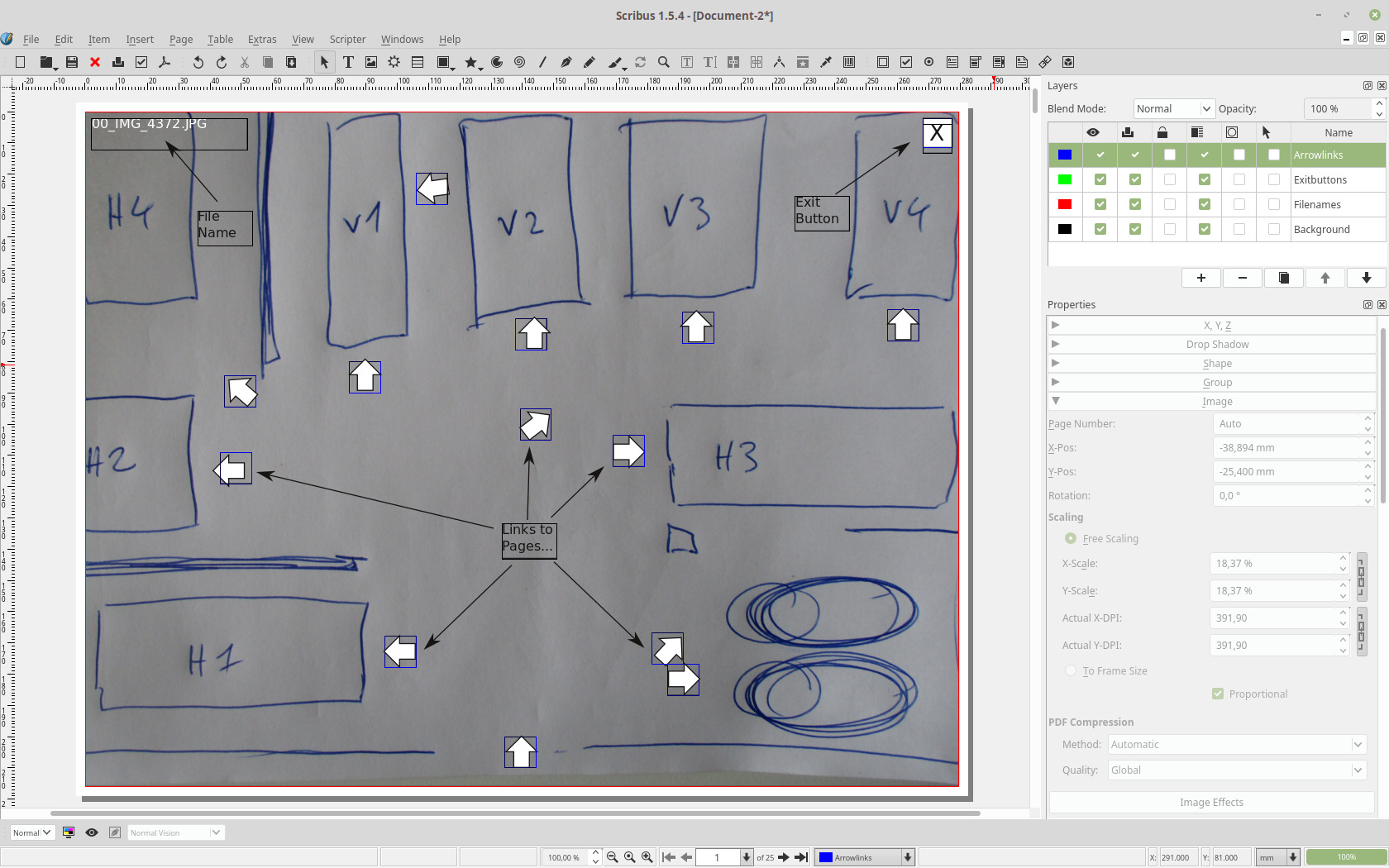Move layer down with down-arrow button

[x=1367, y=278]
